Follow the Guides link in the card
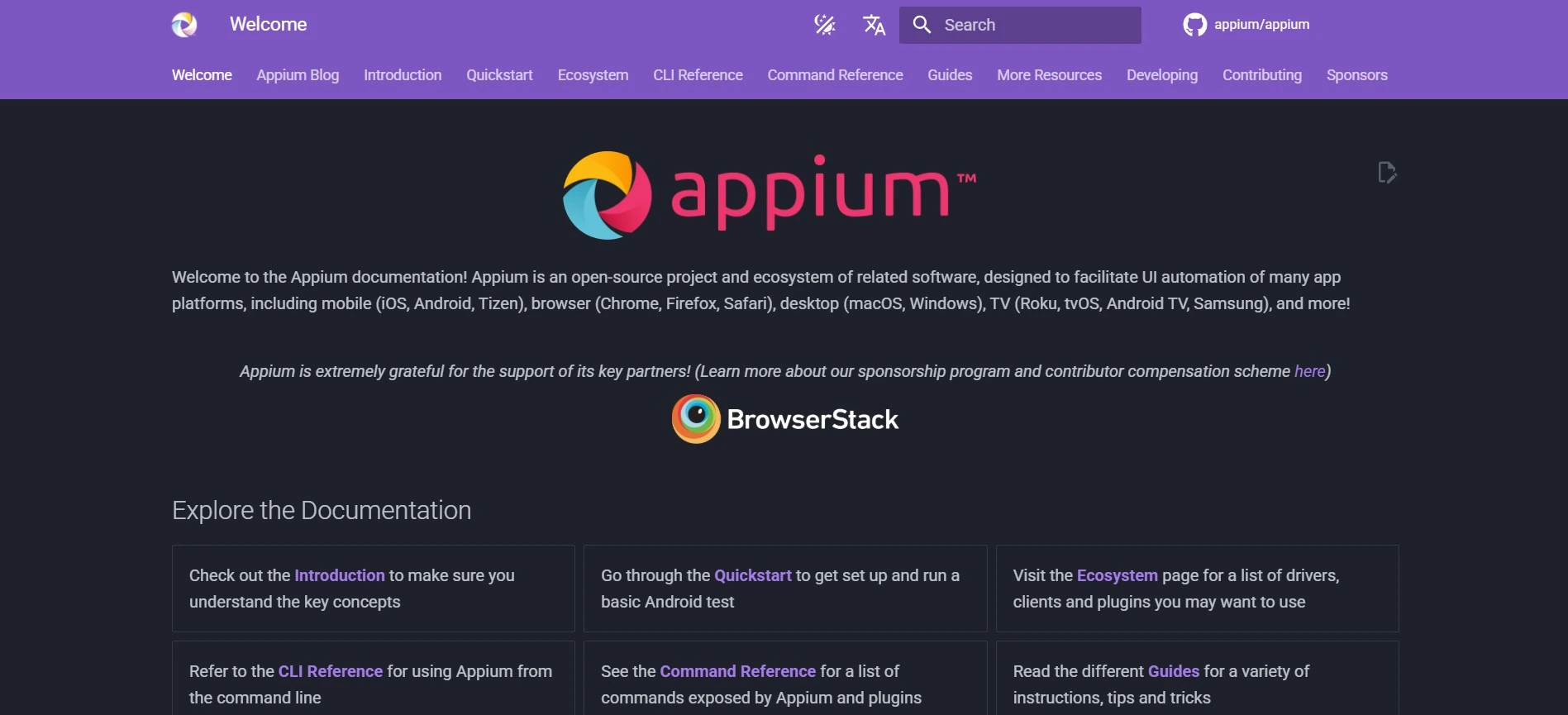 (x=1174, y=671)
